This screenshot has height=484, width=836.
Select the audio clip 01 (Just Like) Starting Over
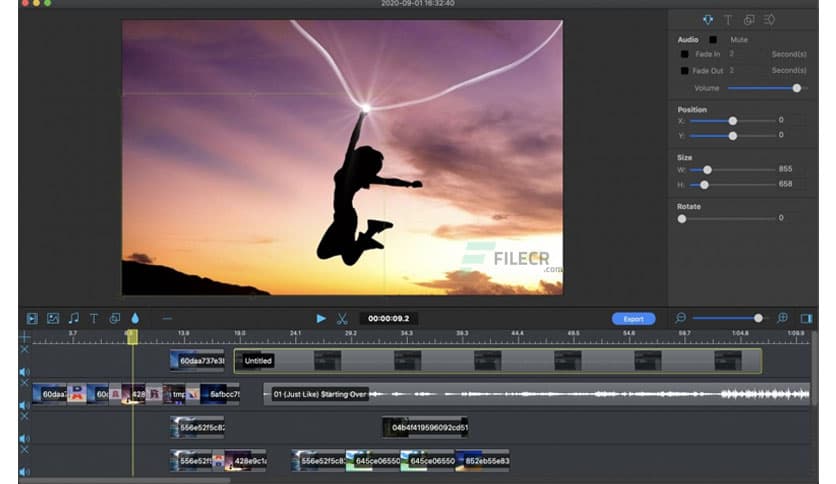537,394
